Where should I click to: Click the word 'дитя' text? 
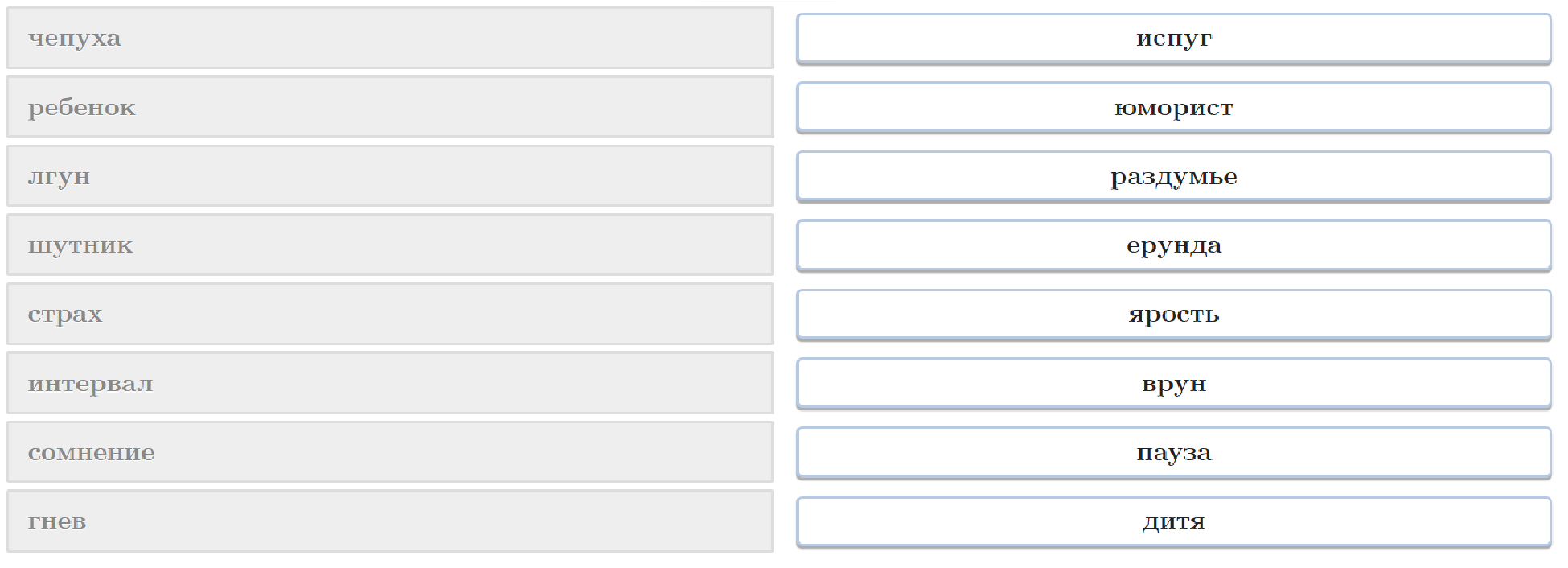point(1173,521)
